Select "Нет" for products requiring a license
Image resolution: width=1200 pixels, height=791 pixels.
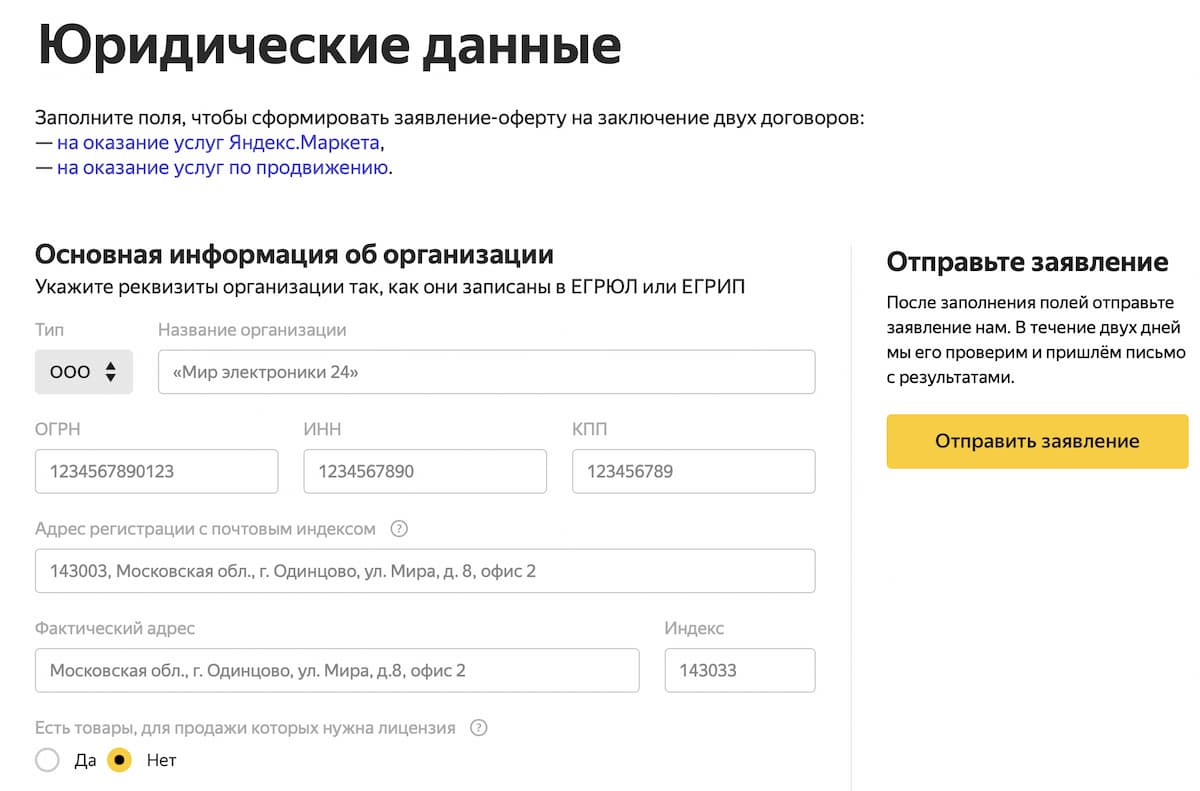pos(120,760)
